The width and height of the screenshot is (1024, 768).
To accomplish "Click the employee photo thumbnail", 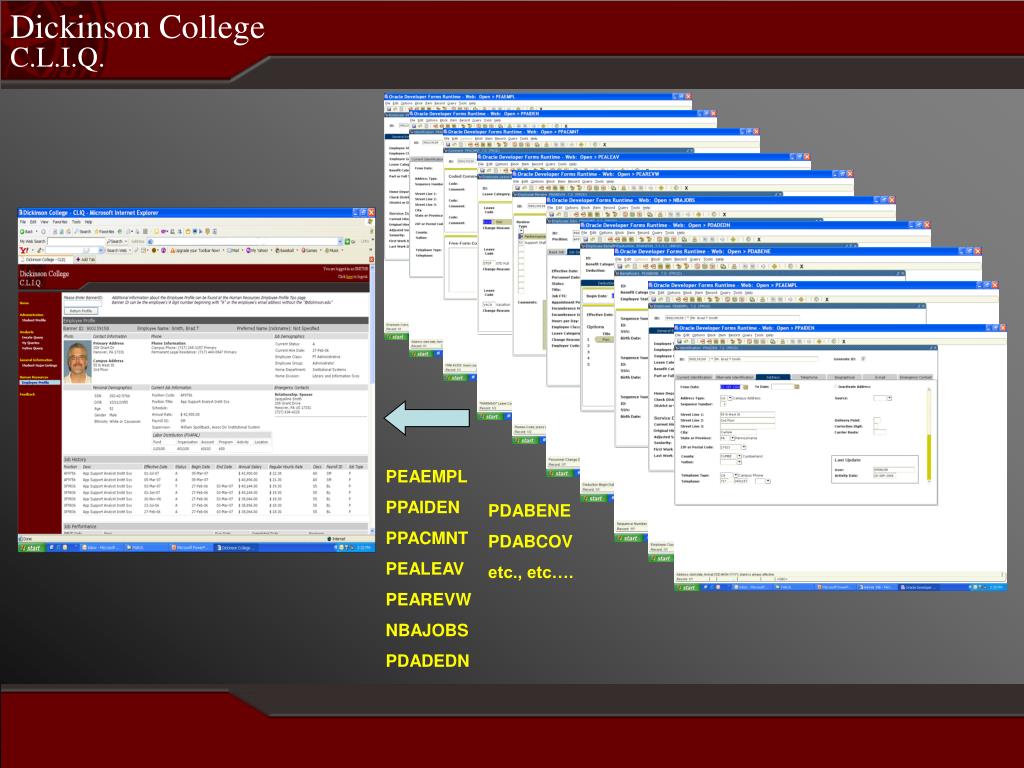I will click(78, 362).
